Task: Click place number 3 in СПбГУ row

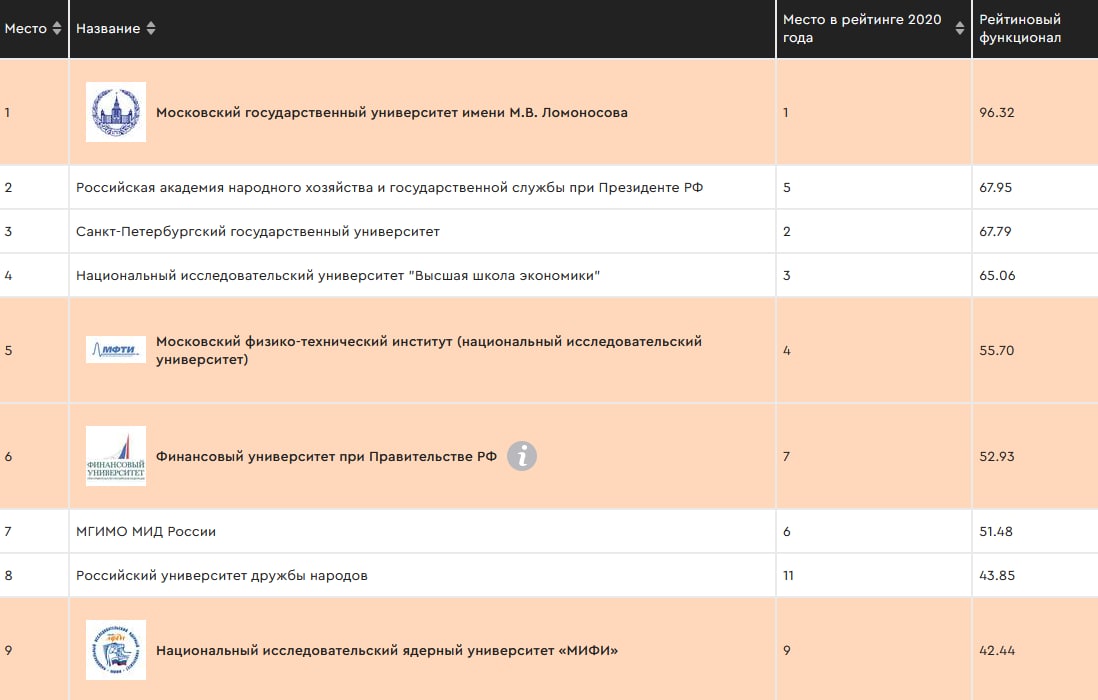Action: point(8,232)
